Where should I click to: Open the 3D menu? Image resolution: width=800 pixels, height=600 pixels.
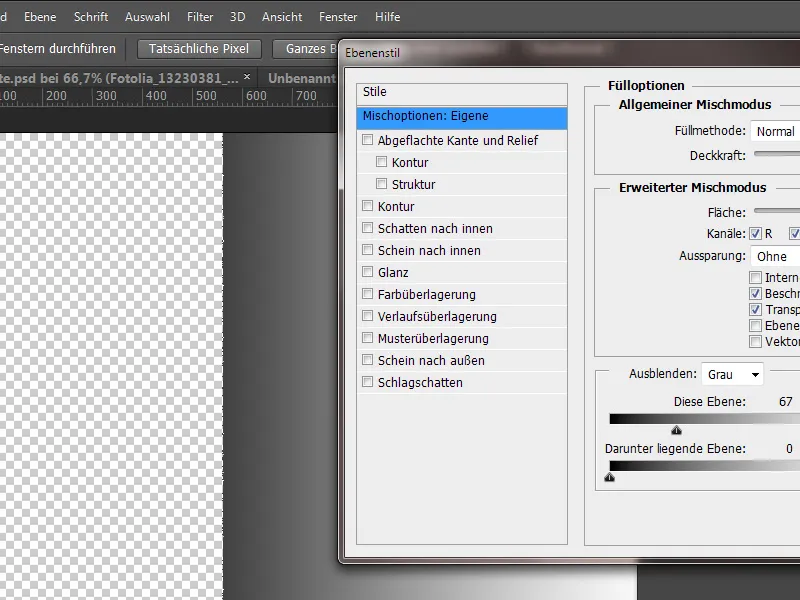[x=237, y=17]
